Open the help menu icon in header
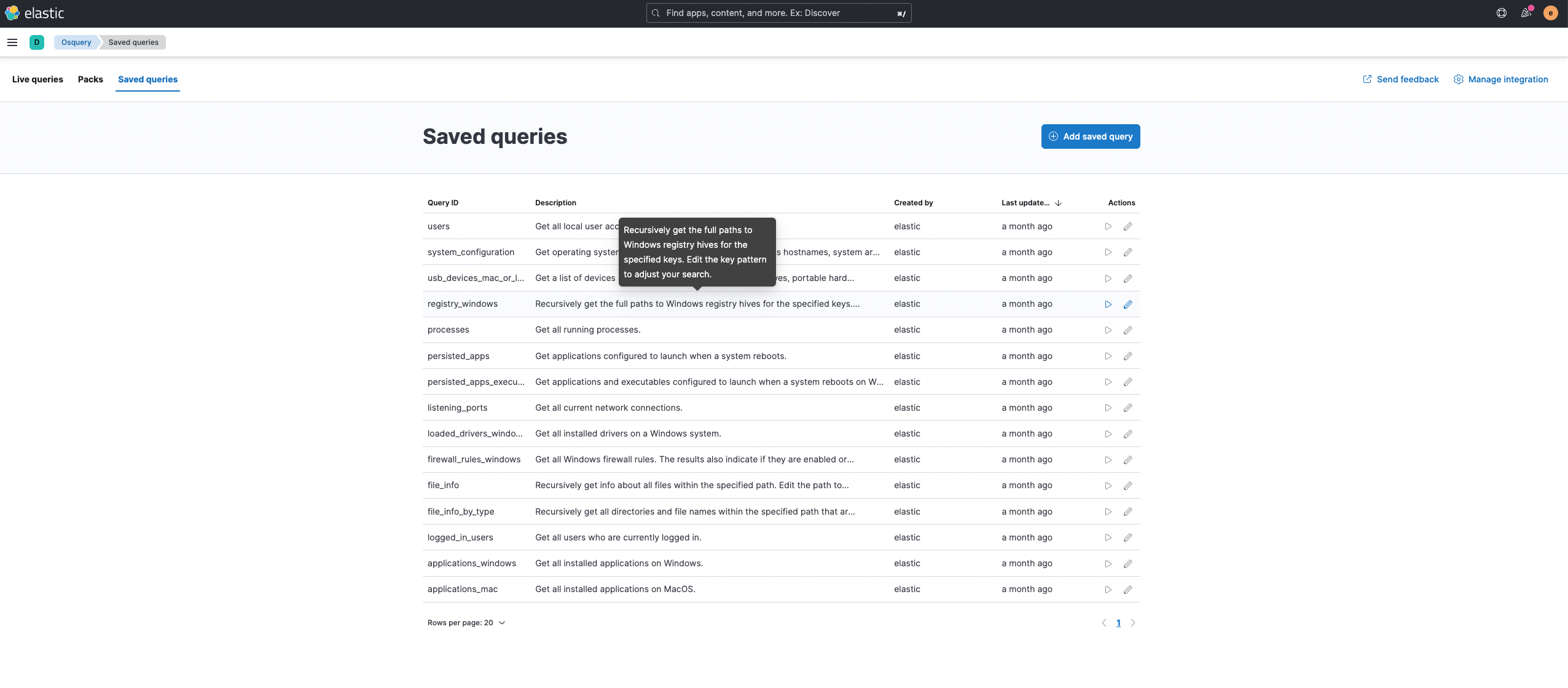 tap(1501, 13)
